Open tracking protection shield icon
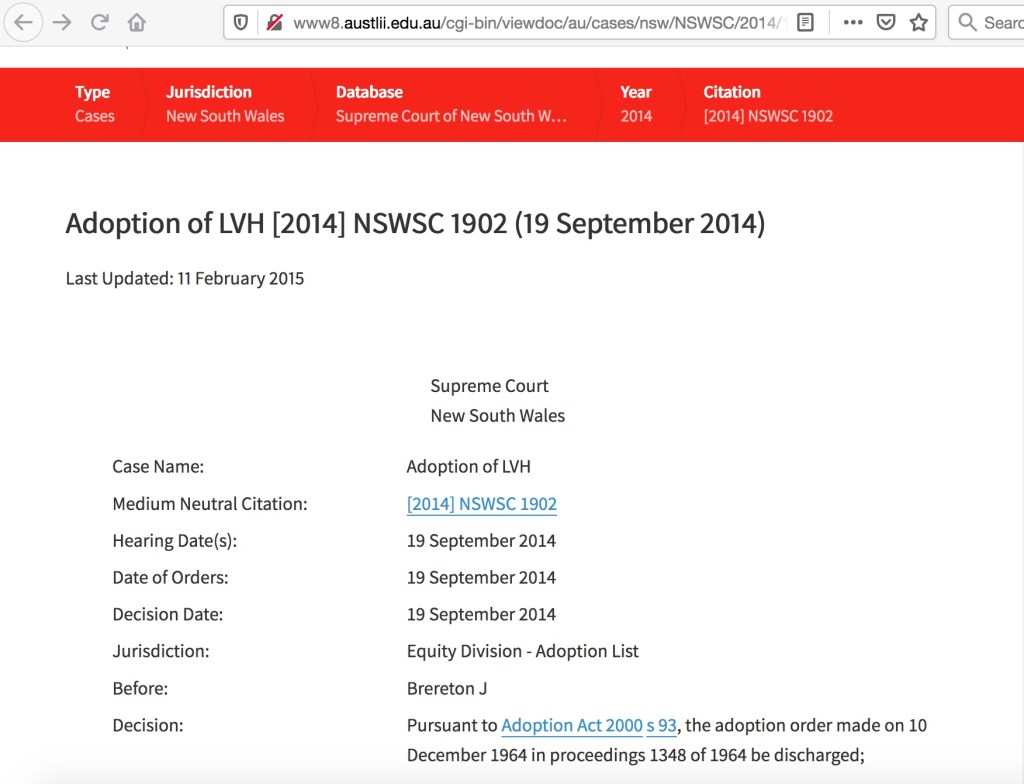Viewport: 1024px width, 784px height. (x=241, y=22)
